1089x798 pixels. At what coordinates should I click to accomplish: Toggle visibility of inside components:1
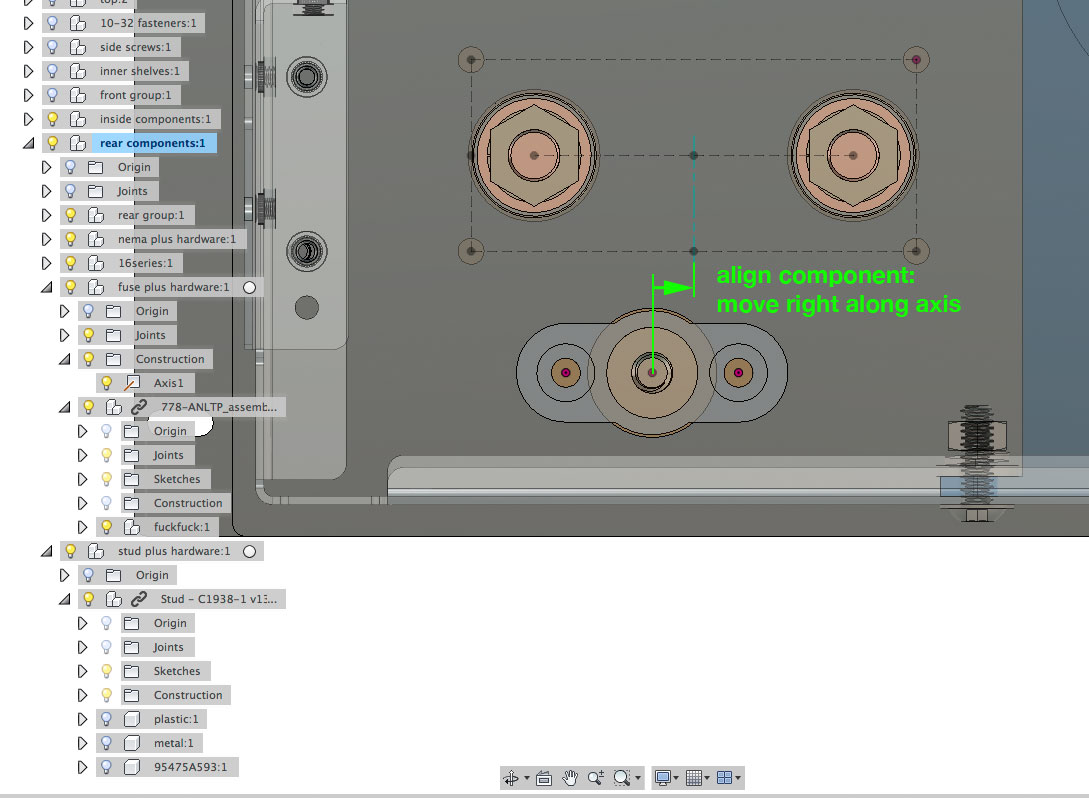pyautogui.click(x=51, y=118)
